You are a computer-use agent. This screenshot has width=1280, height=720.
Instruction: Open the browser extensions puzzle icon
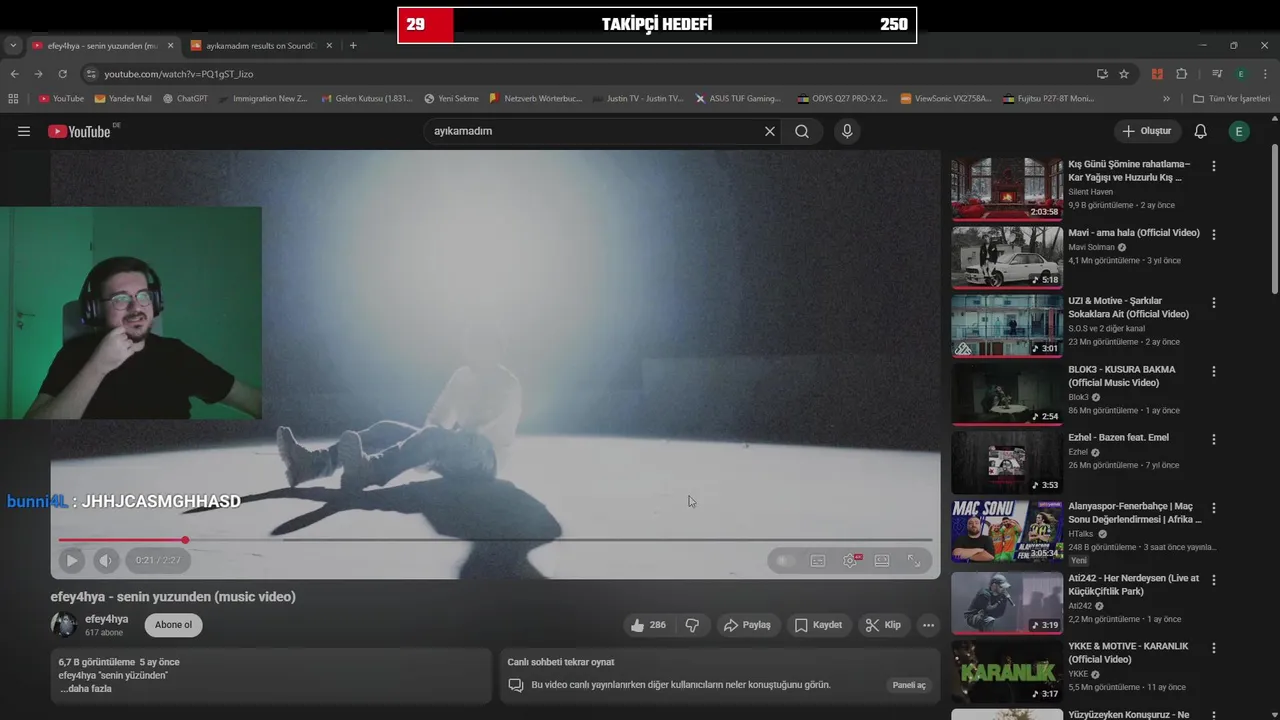[1181, 74]
